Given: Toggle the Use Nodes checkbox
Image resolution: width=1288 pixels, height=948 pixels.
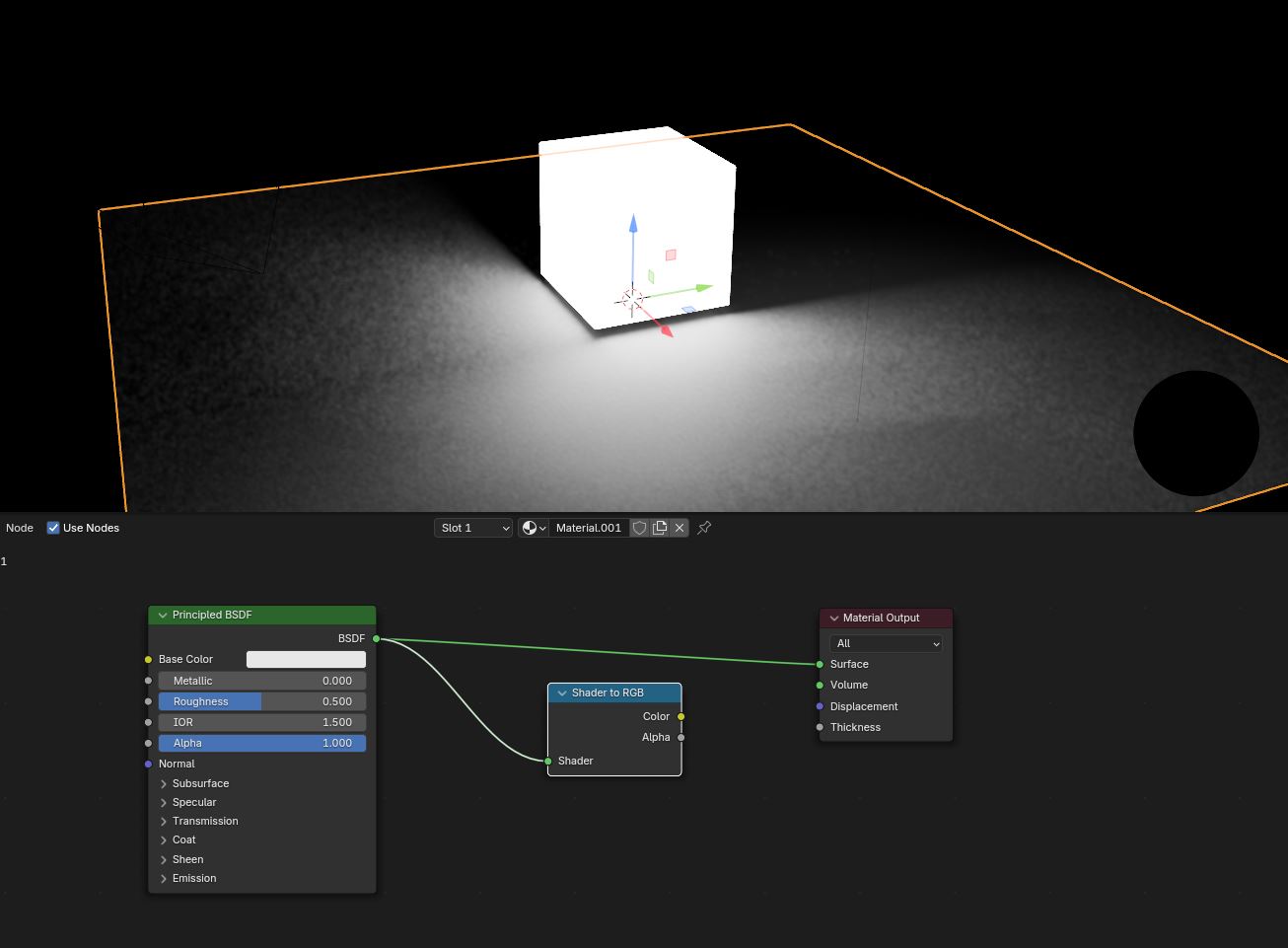Looking at the screenshot, I should click(x=53, y=528).
